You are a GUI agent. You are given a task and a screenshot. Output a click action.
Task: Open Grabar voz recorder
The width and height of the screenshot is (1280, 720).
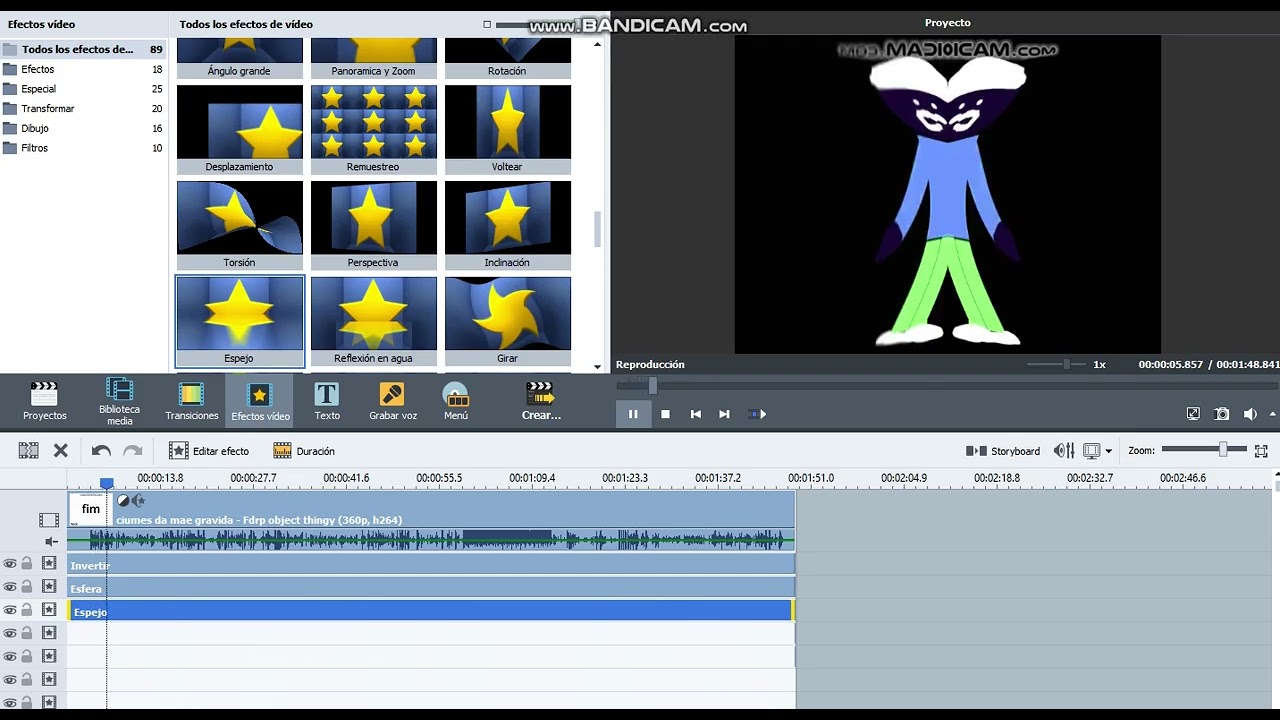(x=393, y=401)
